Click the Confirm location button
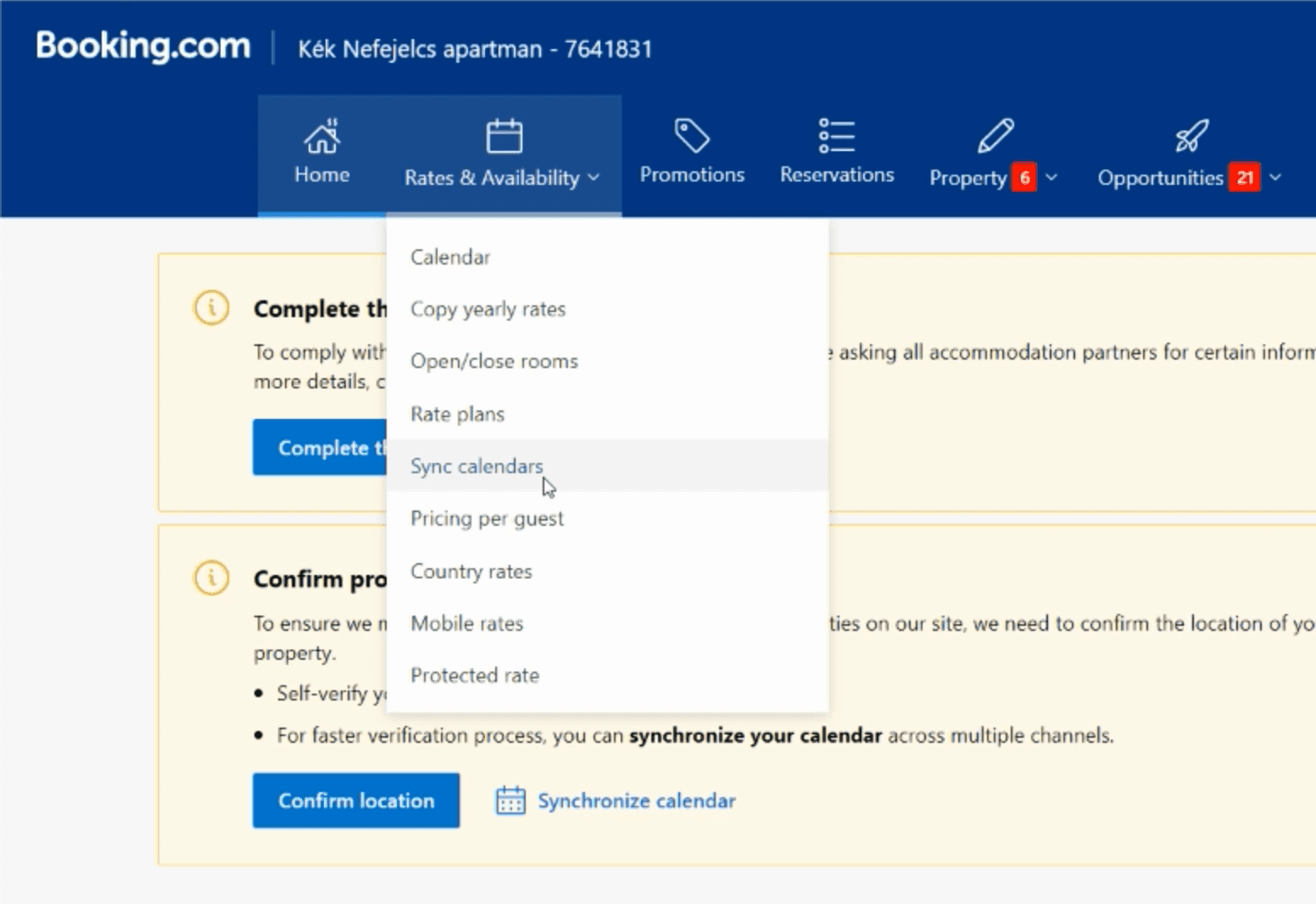The width and height of the screenshot is (1316, 904). click(x=356, y=801)
